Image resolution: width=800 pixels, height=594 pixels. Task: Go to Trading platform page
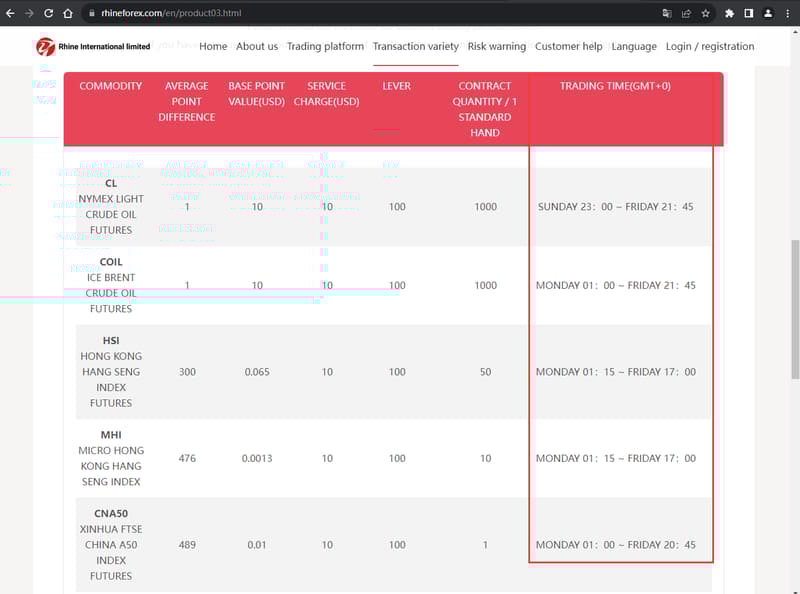click(x=325, y=46)
